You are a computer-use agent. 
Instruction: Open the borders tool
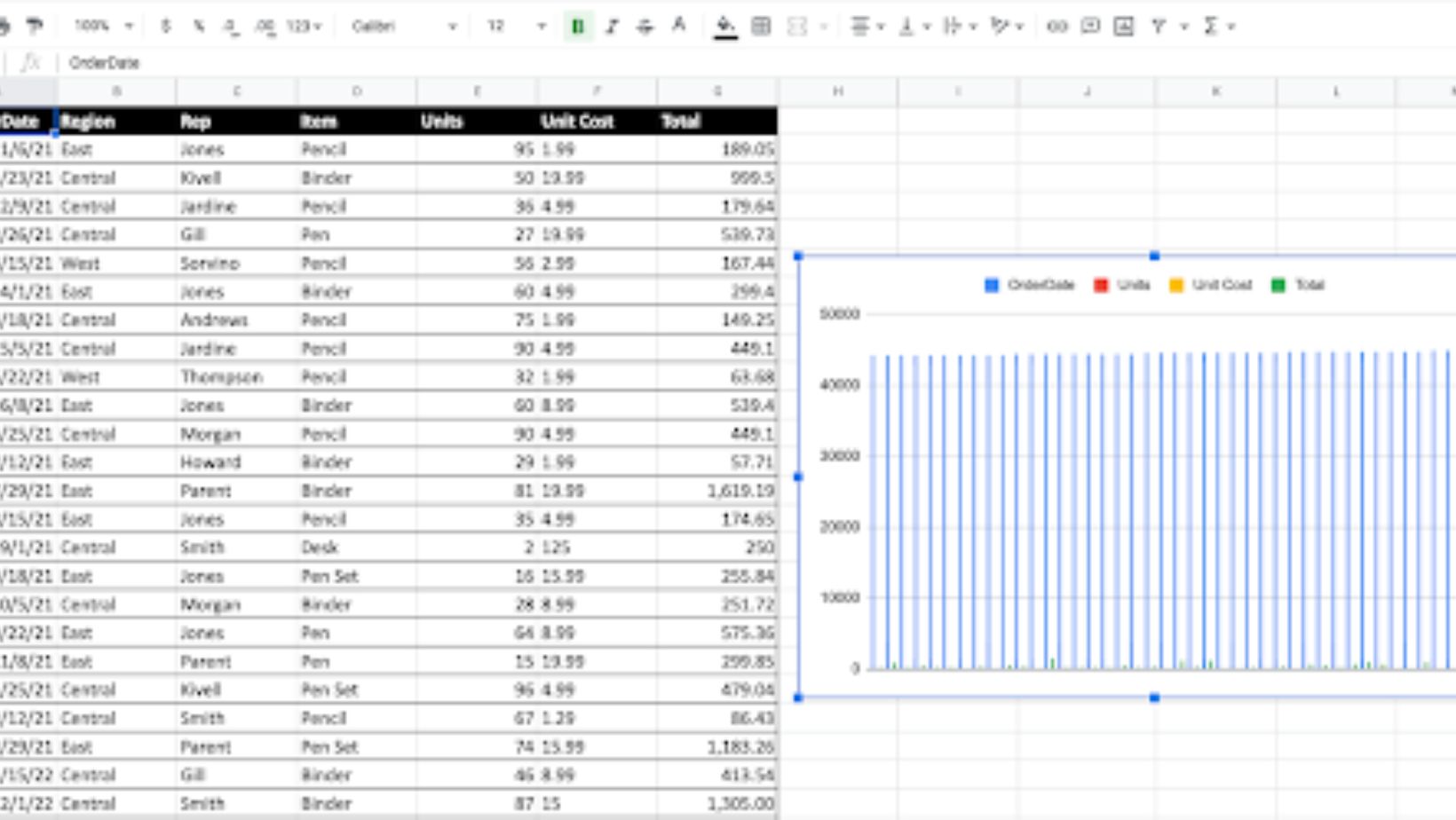[761, 27]
